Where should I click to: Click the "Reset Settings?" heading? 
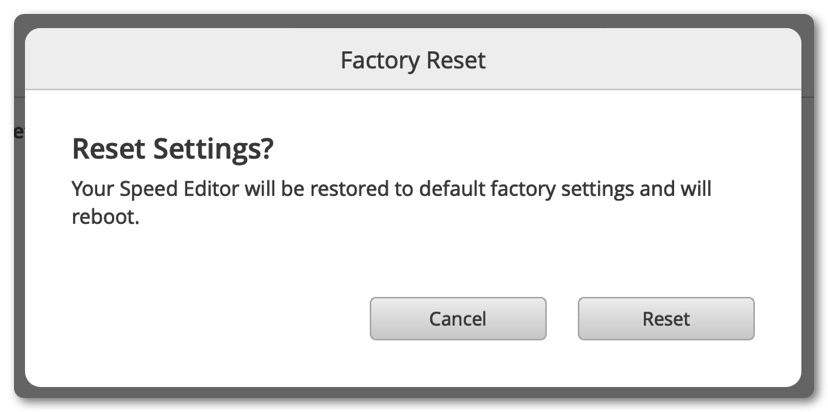click(173, 150)
